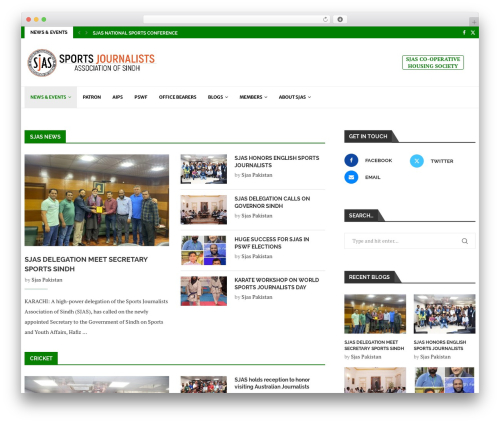Open SJAS Delegation Meet Secretary Sports Sindh headline
Image resolution: width=500 pixels, height=423 pixels.
click(86, 264)
